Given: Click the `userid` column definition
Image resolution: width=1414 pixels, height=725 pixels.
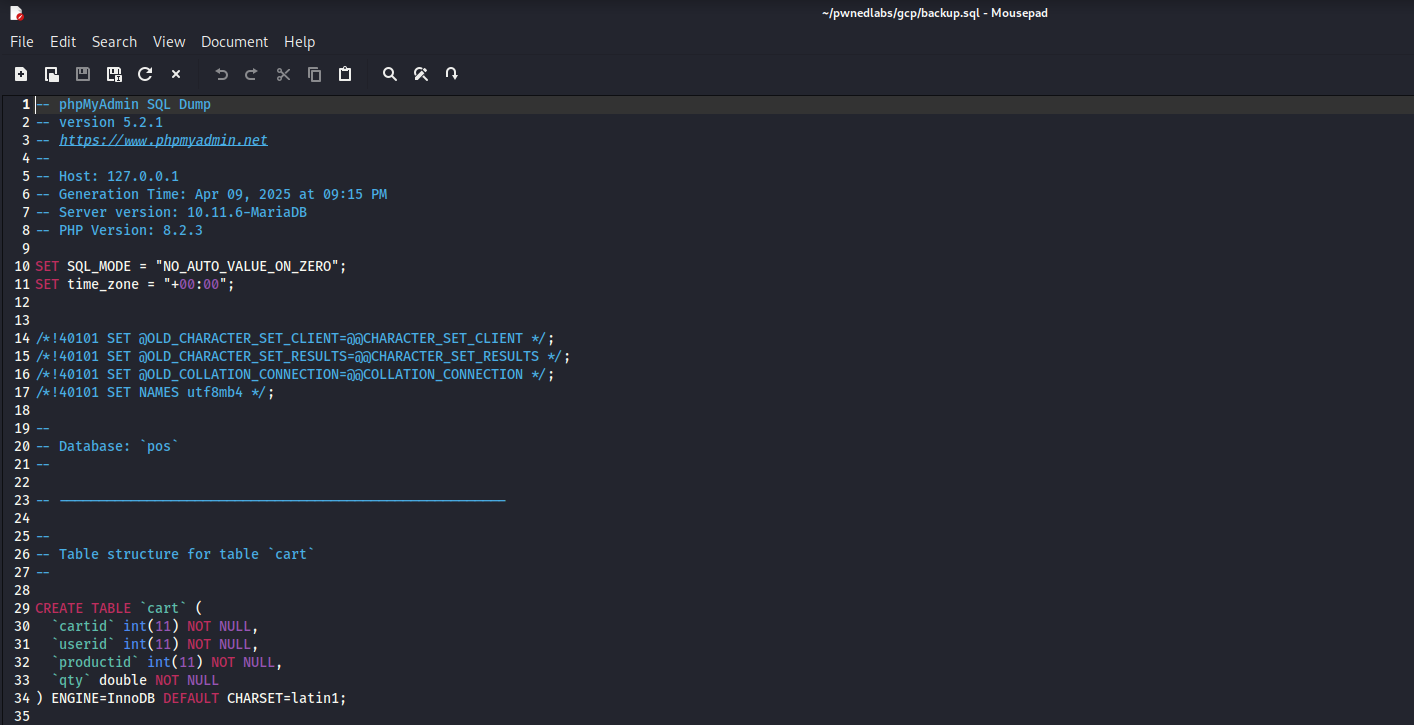Looking at the screenshot, I should pos(155,644).
